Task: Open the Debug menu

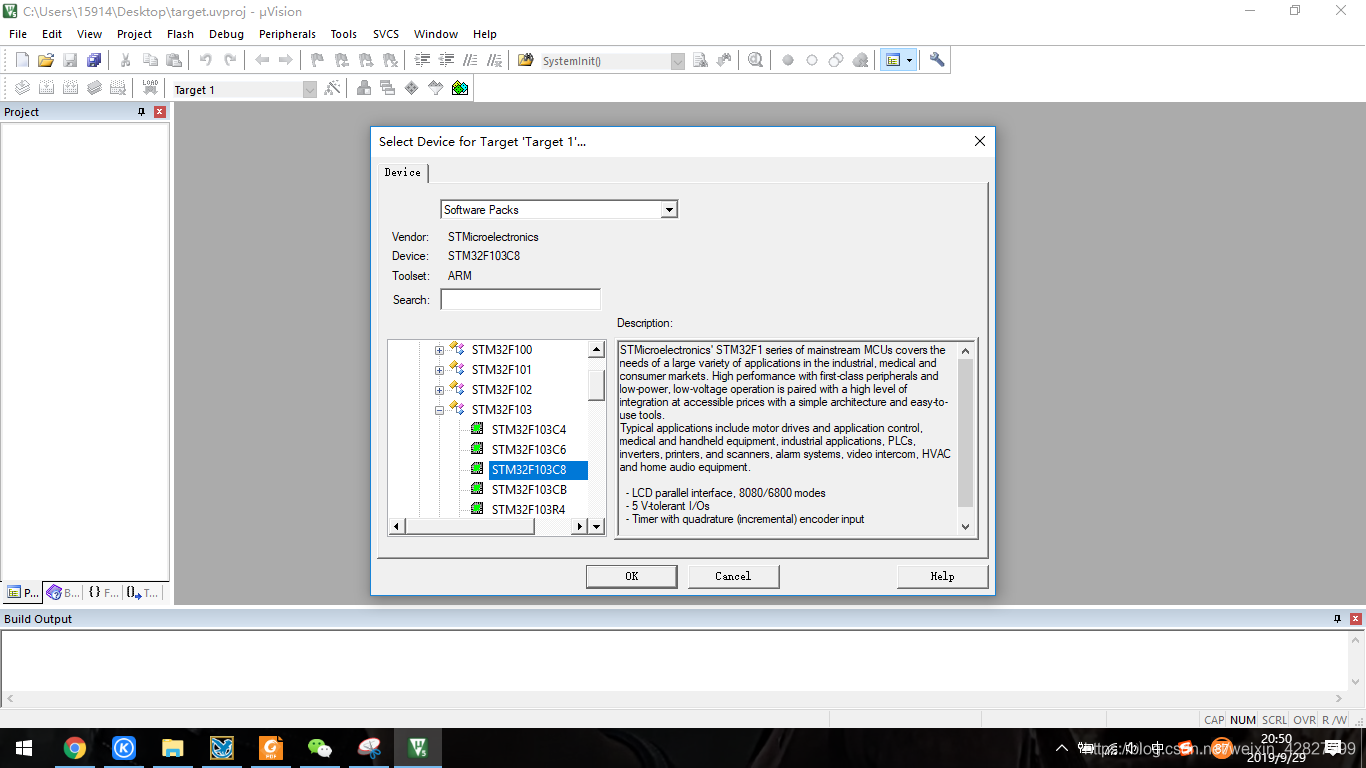Action: (226, 34)
